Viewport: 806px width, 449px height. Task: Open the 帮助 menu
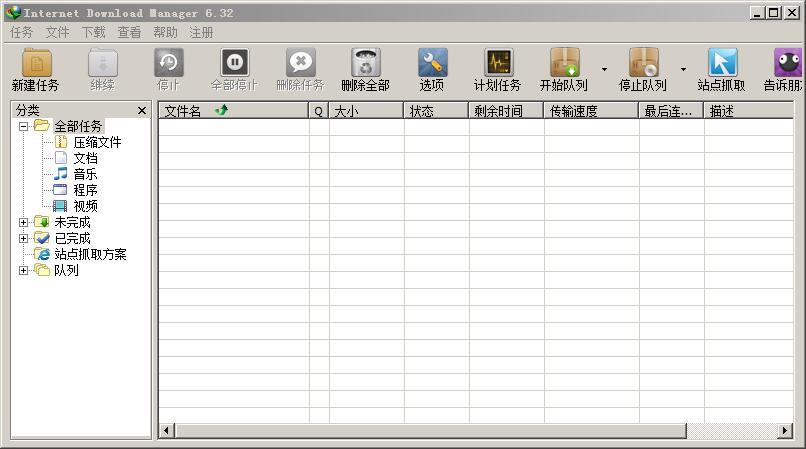click(166, 32)
